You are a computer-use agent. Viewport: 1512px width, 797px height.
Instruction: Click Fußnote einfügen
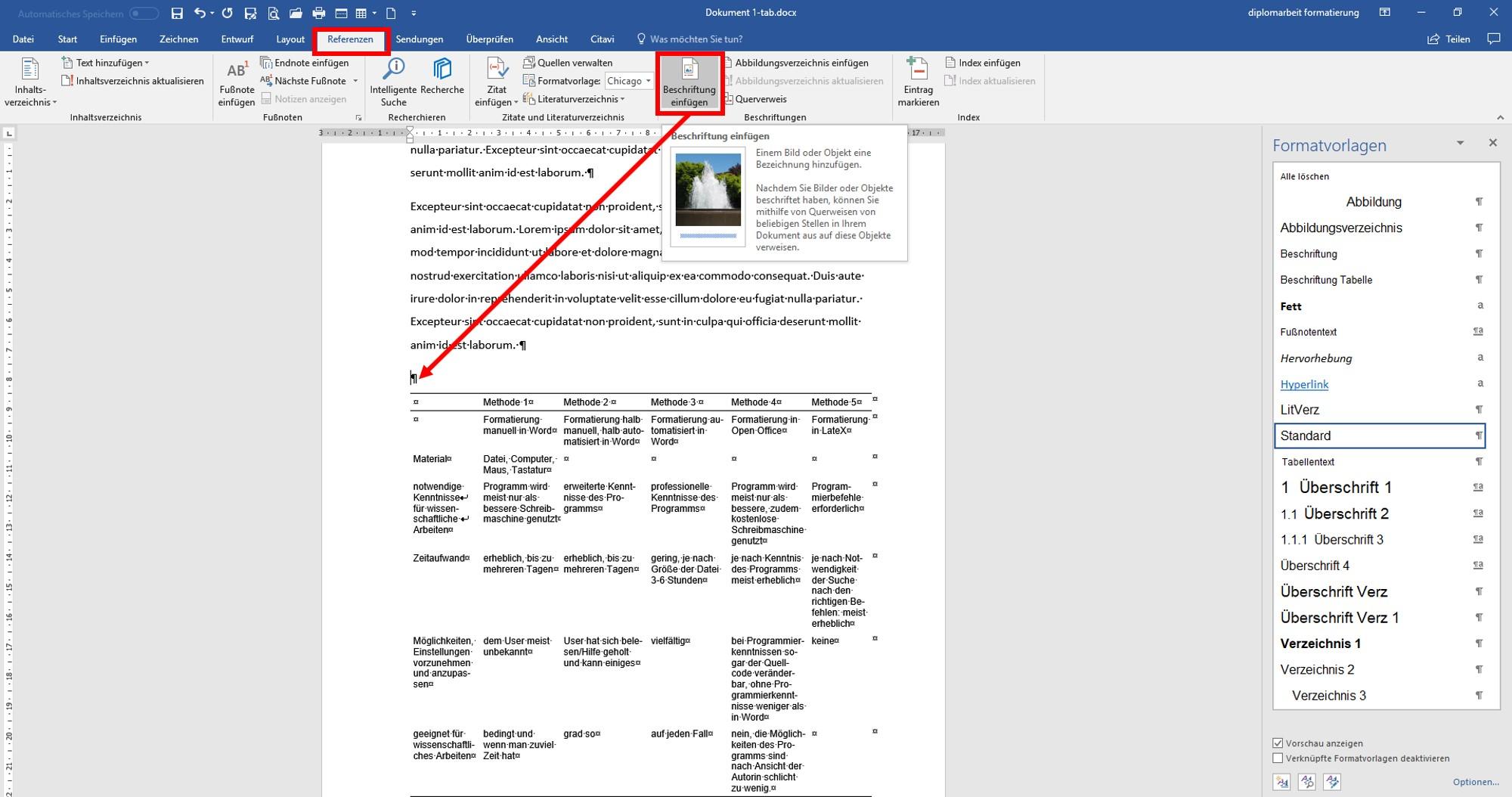pos(237,83)
